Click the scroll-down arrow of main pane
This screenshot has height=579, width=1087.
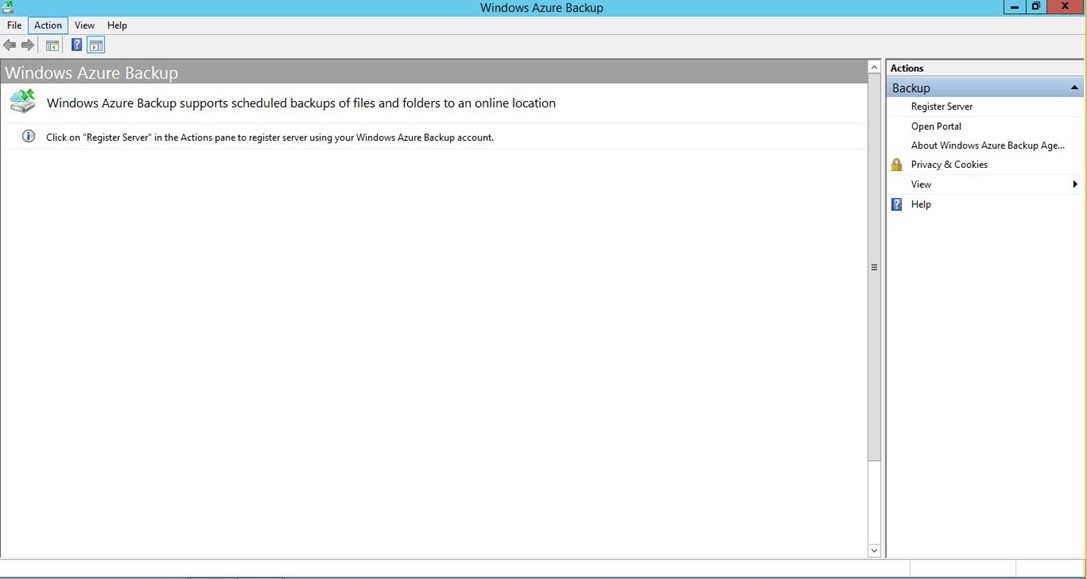point(874,550)
